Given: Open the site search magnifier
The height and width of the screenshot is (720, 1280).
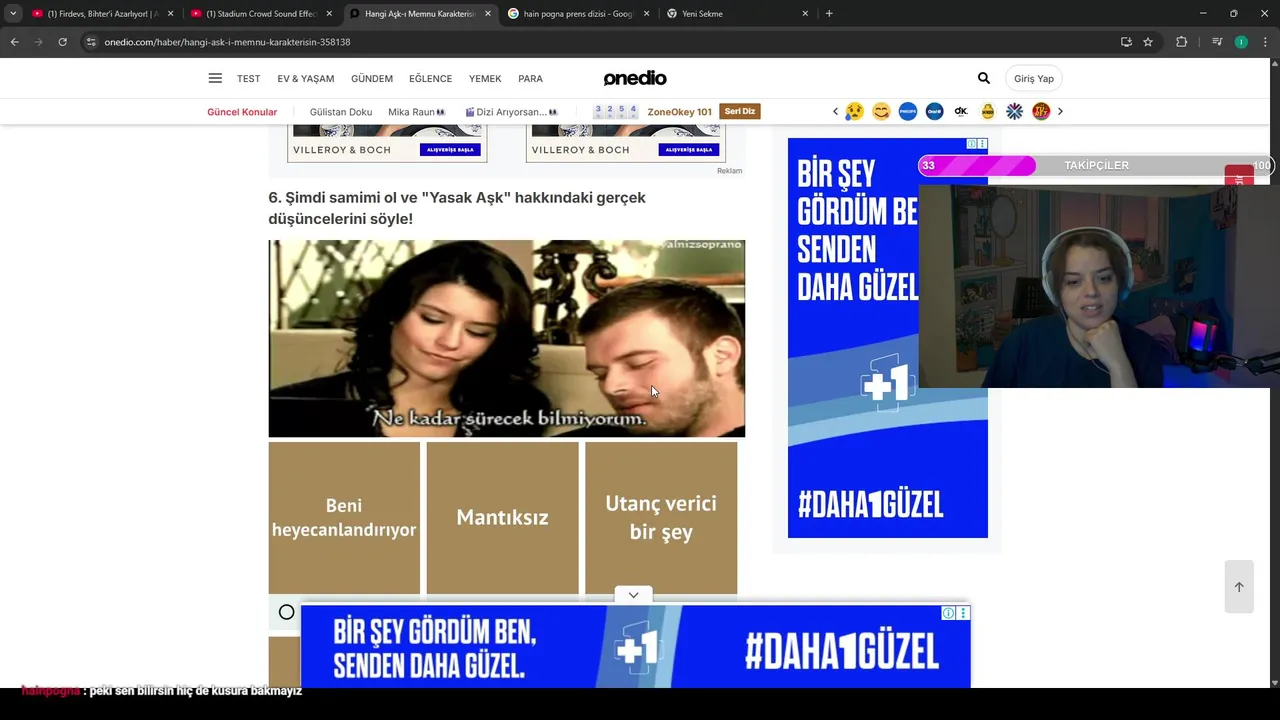Looking at the screenshot, I should click(x=984, y=78).
